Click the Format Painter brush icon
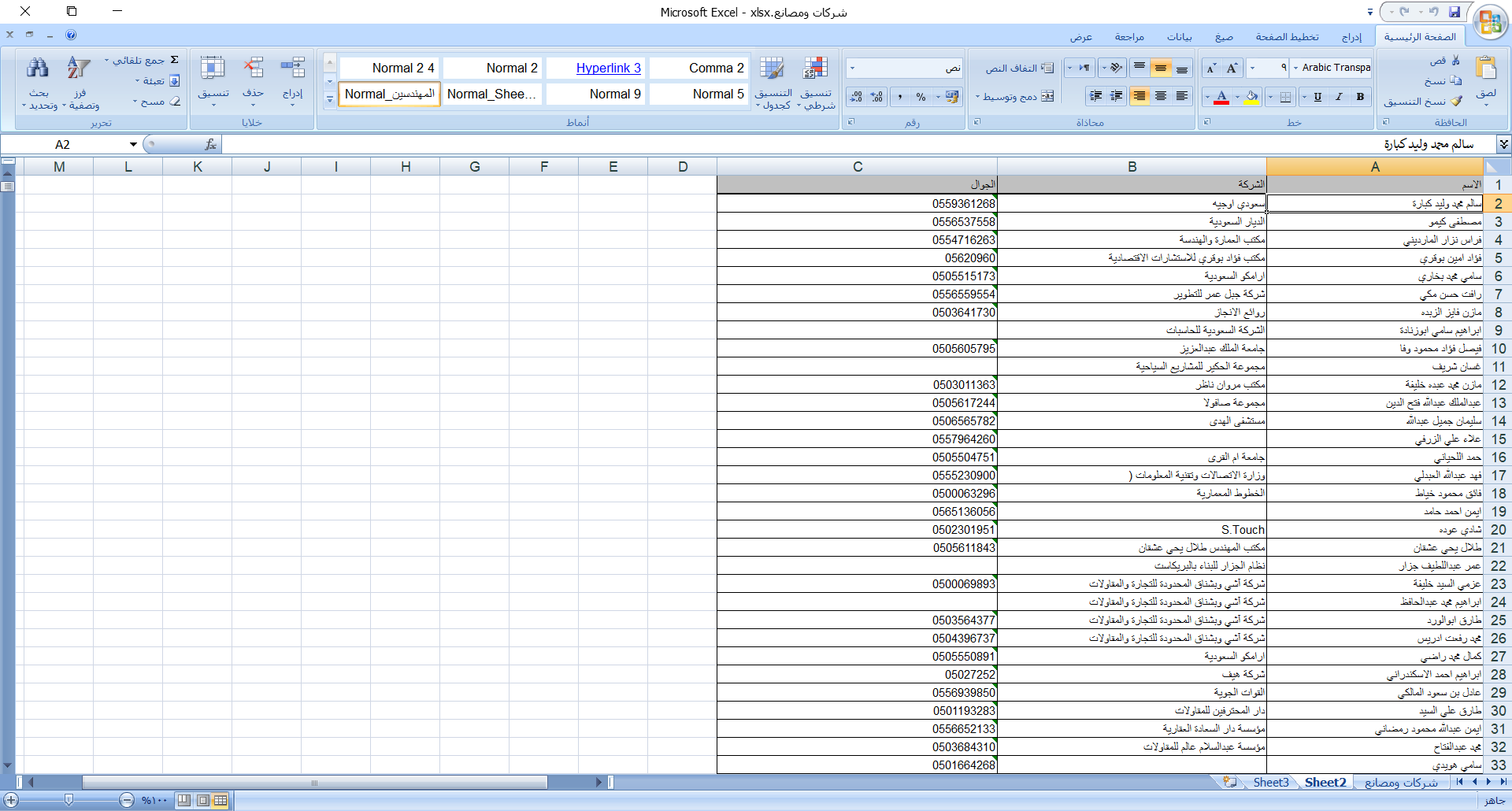Image resolution: width=1512 pixels, height=811 pixels. (1457, 102)
